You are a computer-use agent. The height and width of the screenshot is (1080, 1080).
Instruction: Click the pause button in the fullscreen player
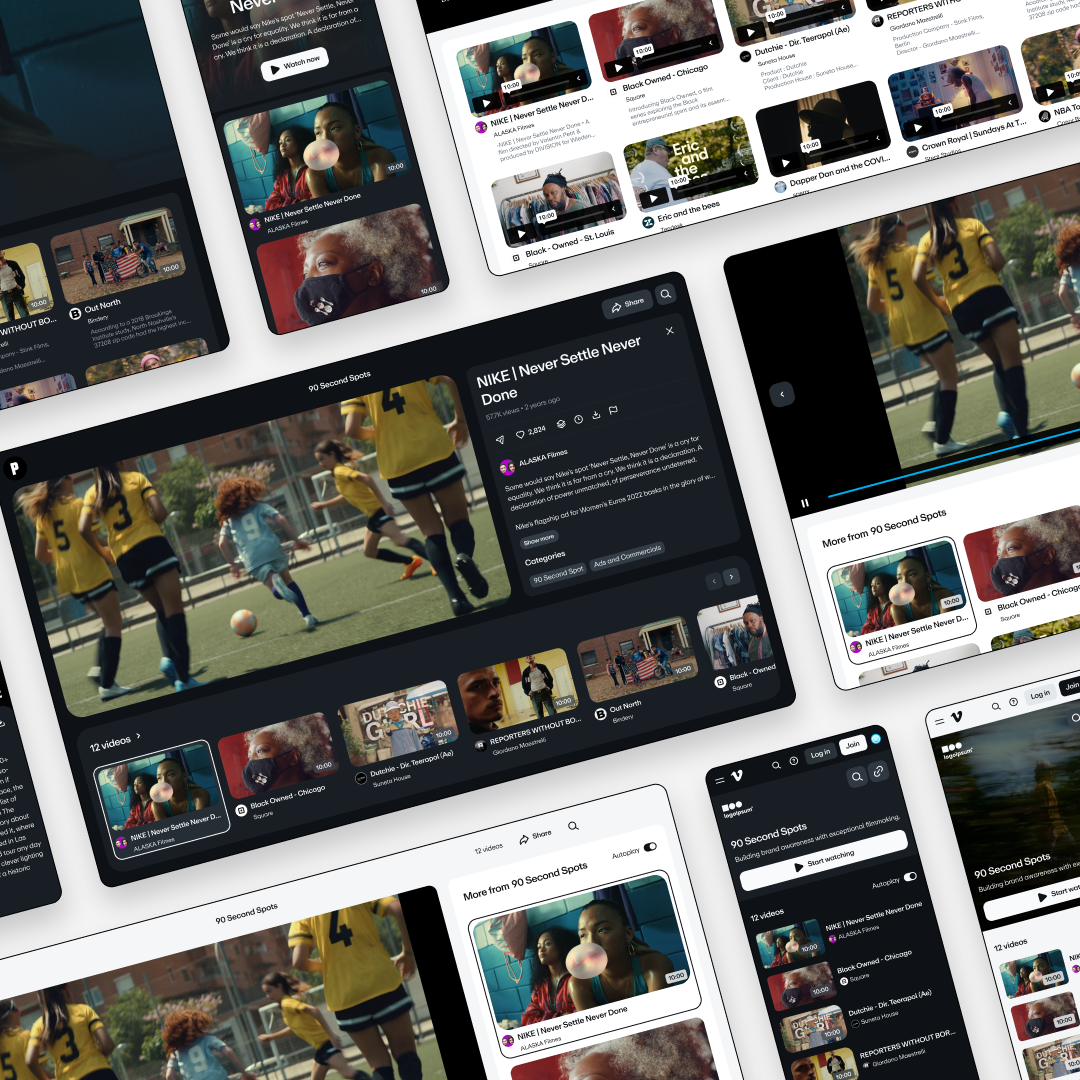[804, 503]
